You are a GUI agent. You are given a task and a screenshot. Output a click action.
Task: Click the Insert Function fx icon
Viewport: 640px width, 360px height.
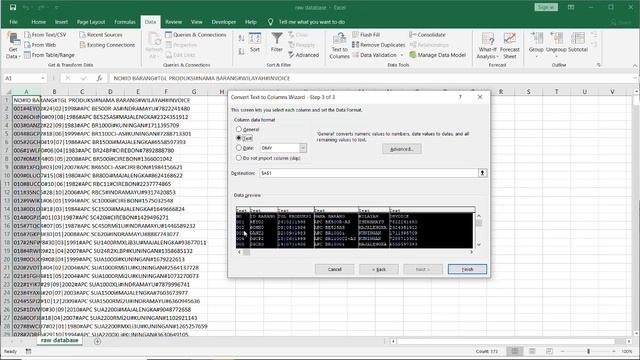[99, 78]
